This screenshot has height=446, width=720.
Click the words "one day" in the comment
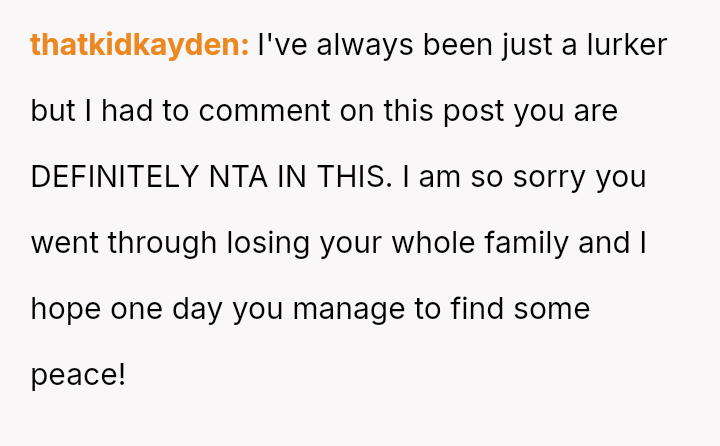click(165, 309)
